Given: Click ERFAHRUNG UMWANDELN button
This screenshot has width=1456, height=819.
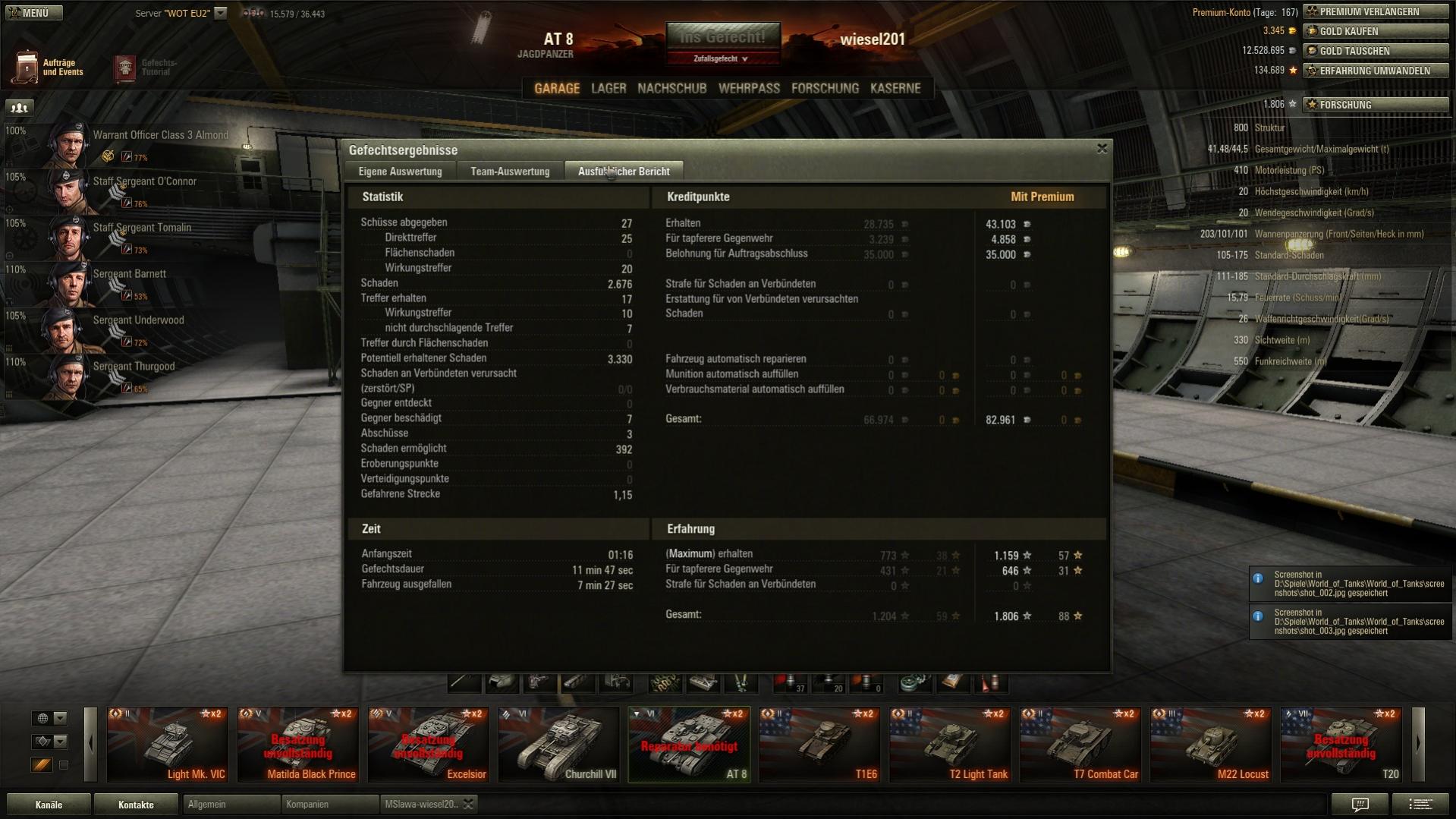Looking at the screenshot, I should click(x=1376, y=71).
